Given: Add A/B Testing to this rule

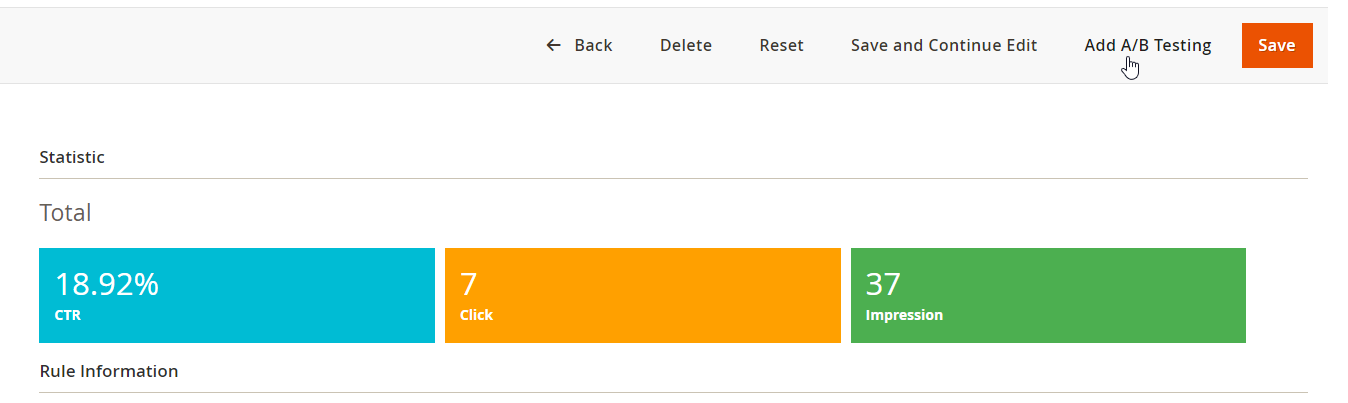Looking at the screenshot, I should tap(1147, 45).
